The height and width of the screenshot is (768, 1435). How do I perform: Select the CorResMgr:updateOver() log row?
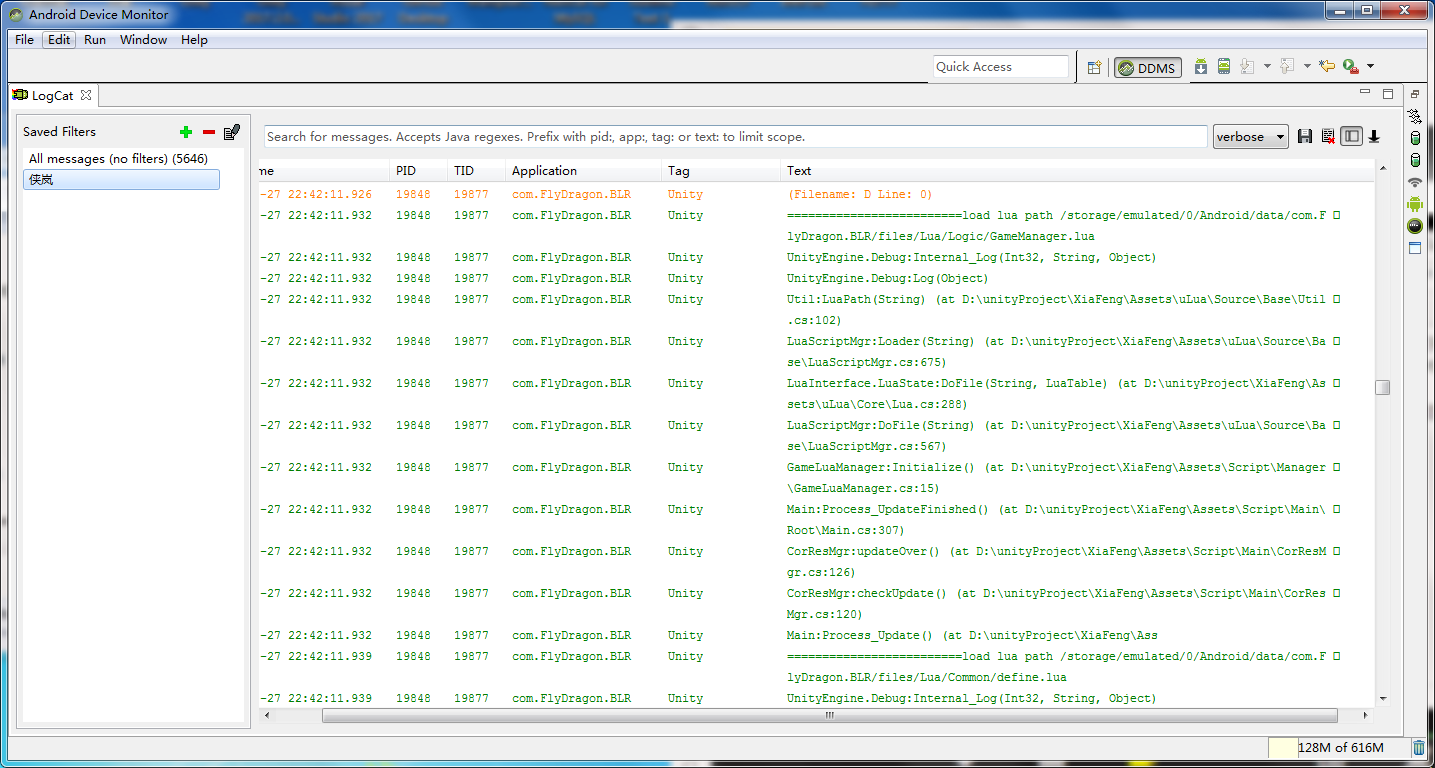[816, 562]
